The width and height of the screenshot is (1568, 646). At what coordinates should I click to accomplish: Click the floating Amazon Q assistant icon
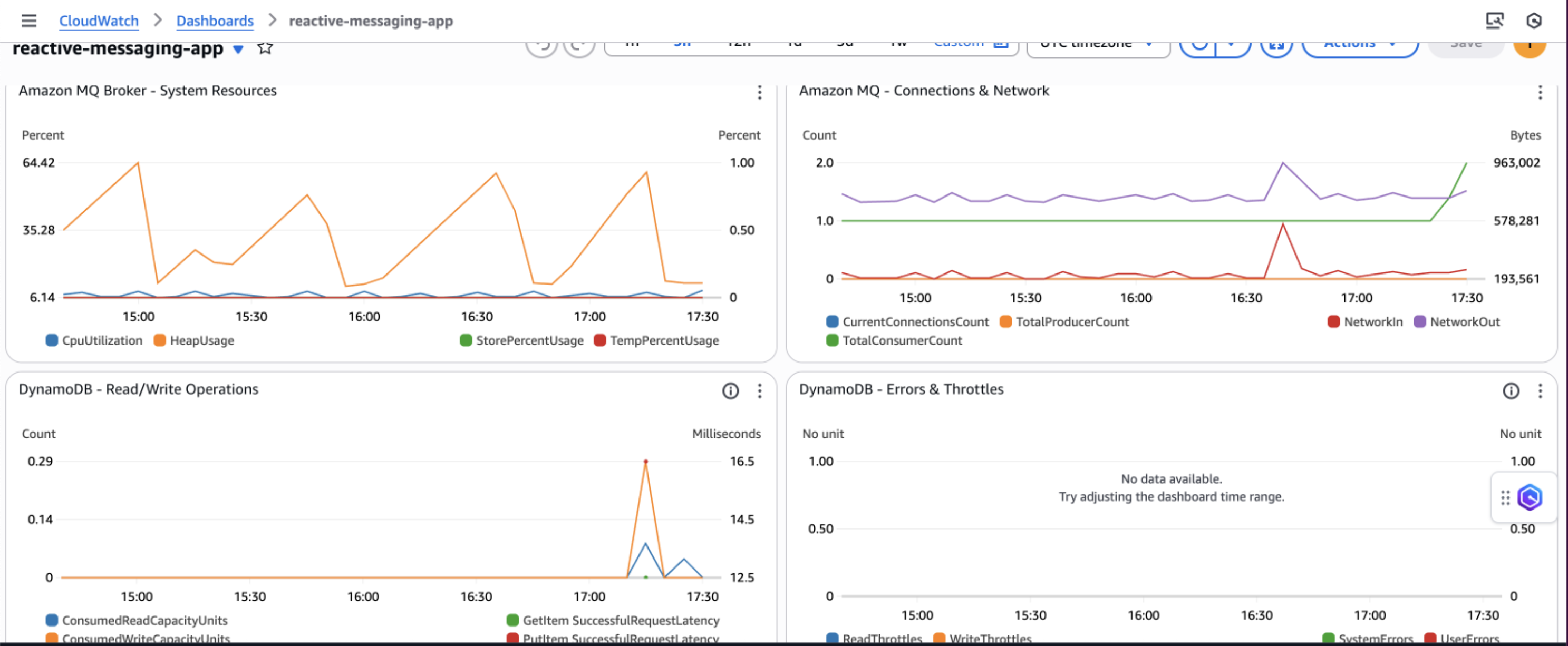click(1529, 497)
